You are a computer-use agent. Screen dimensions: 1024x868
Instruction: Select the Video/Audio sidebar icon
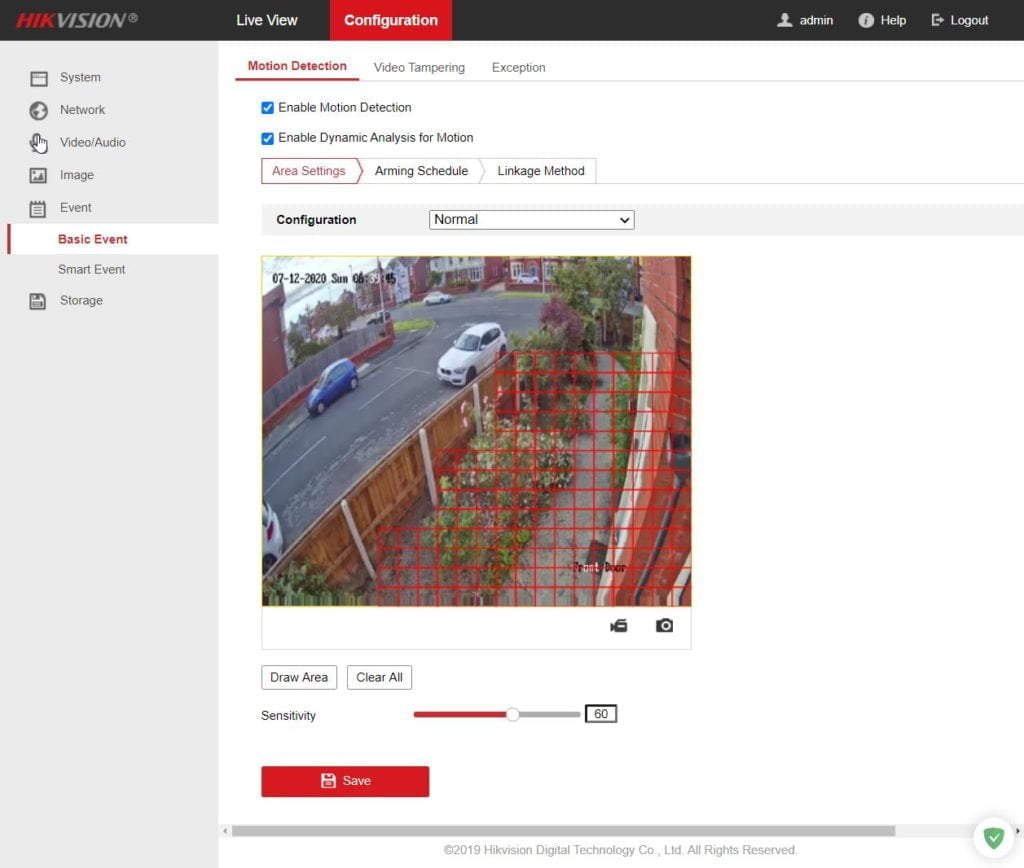(39, 143)
